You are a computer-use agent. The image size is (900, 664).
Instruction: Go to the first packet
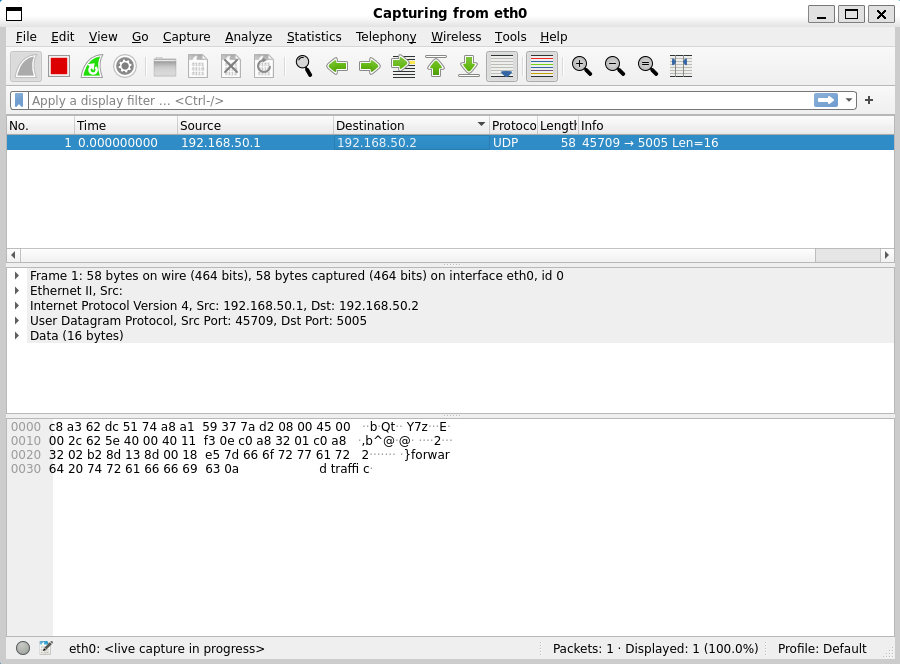click(436, 67)
